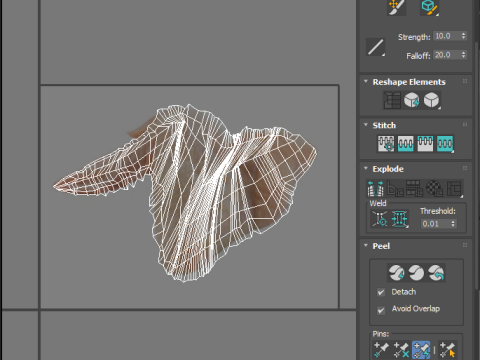
Task: Click the Quick Peel icon
Action: click(x=396, y=273)
